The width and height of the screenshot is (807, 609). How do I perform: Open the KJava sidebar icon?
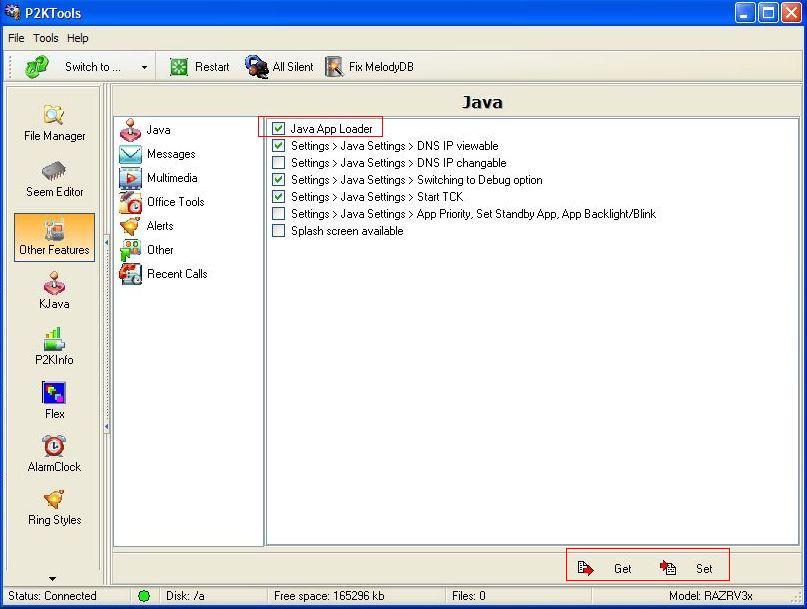coord(54,284)
